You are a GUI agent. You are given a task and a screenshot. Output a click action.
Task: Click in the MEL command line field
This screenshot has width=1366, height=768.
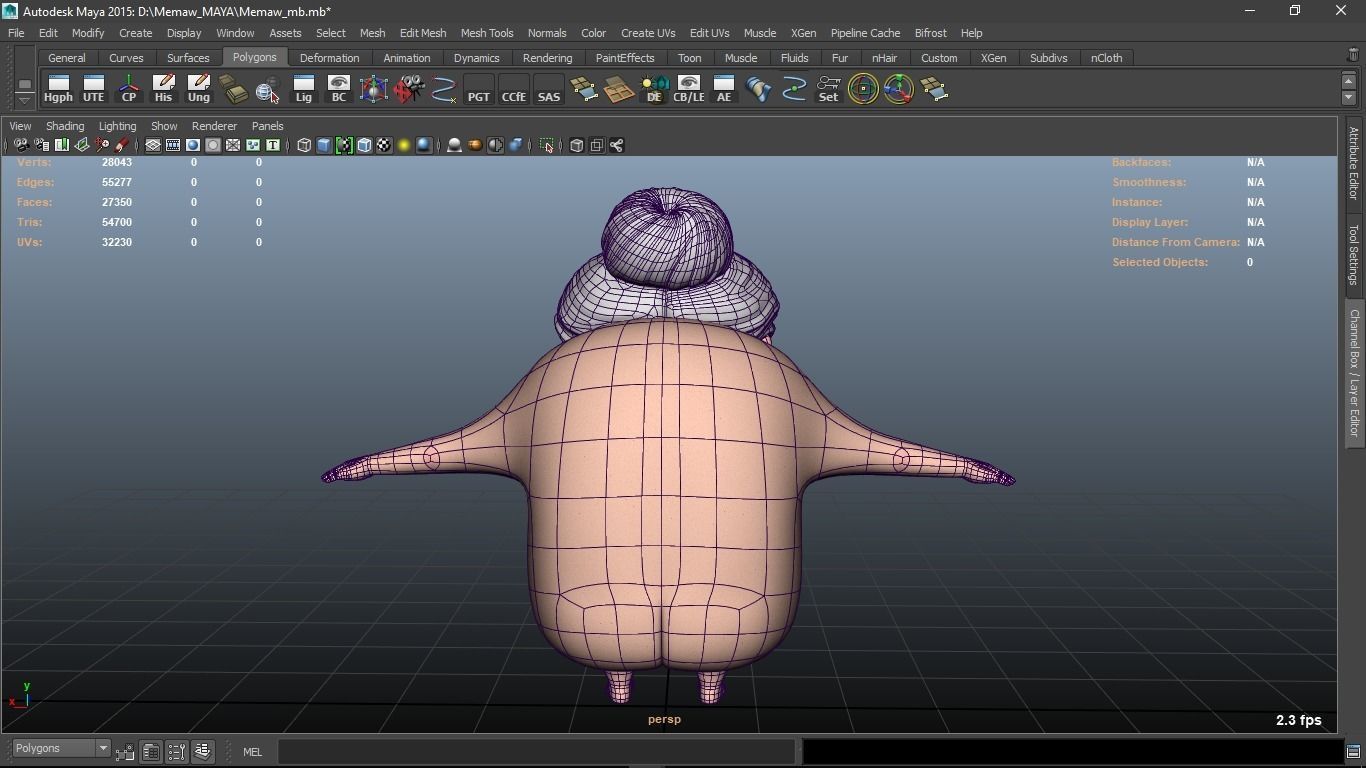click(536, 752)
